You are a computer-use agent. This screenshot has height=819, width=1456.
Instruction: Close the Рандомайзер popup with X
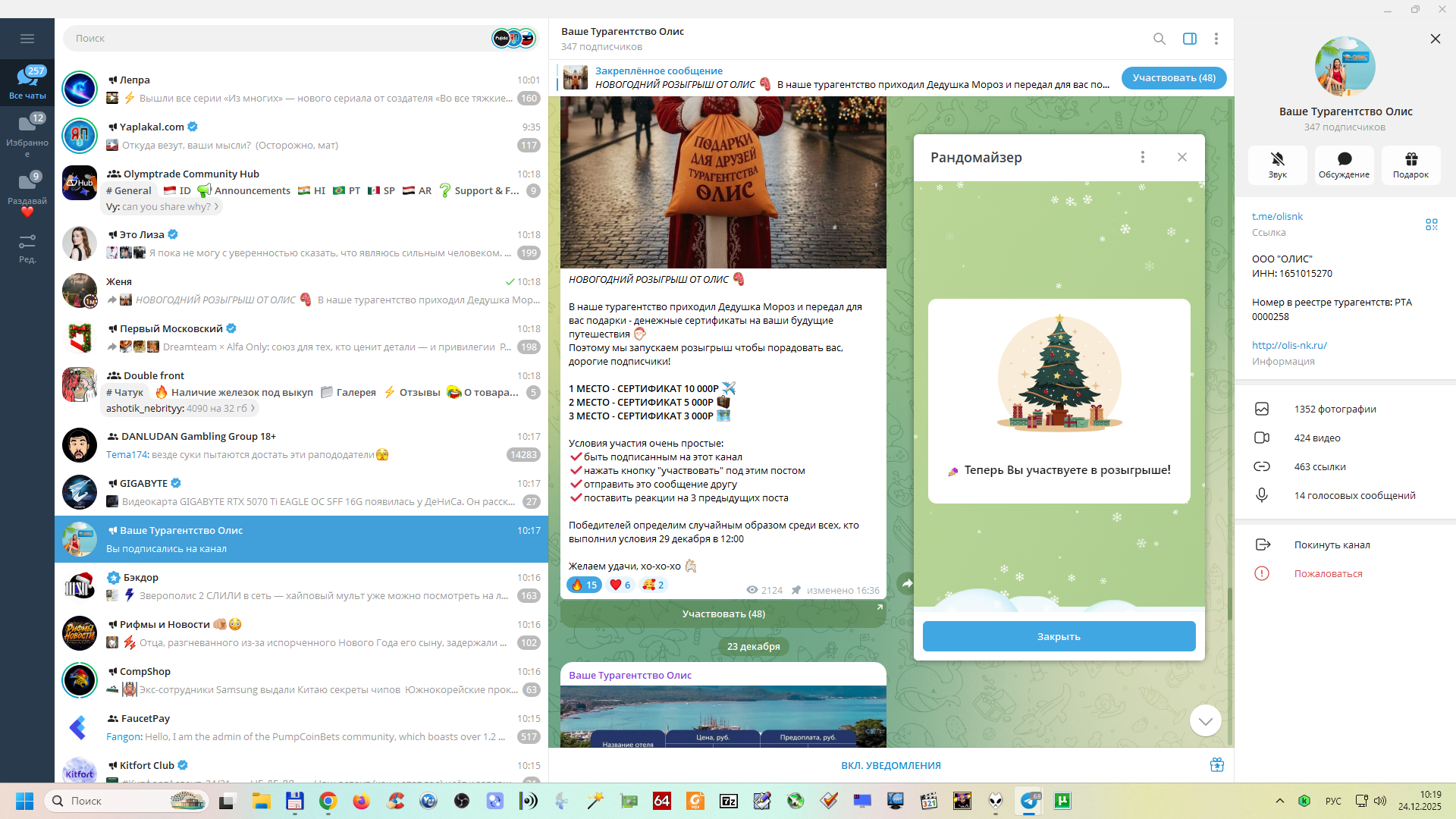tap(1181, 157)
